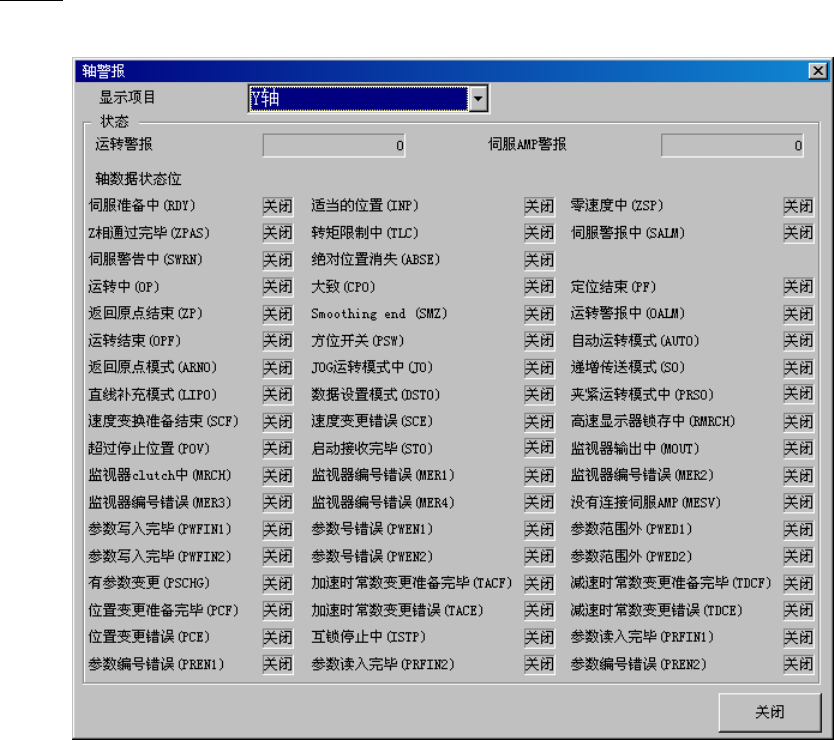
Task: Click the 关闭 indicator for 转矩限制中 (TLC)
Action: [x=539, y=233]
